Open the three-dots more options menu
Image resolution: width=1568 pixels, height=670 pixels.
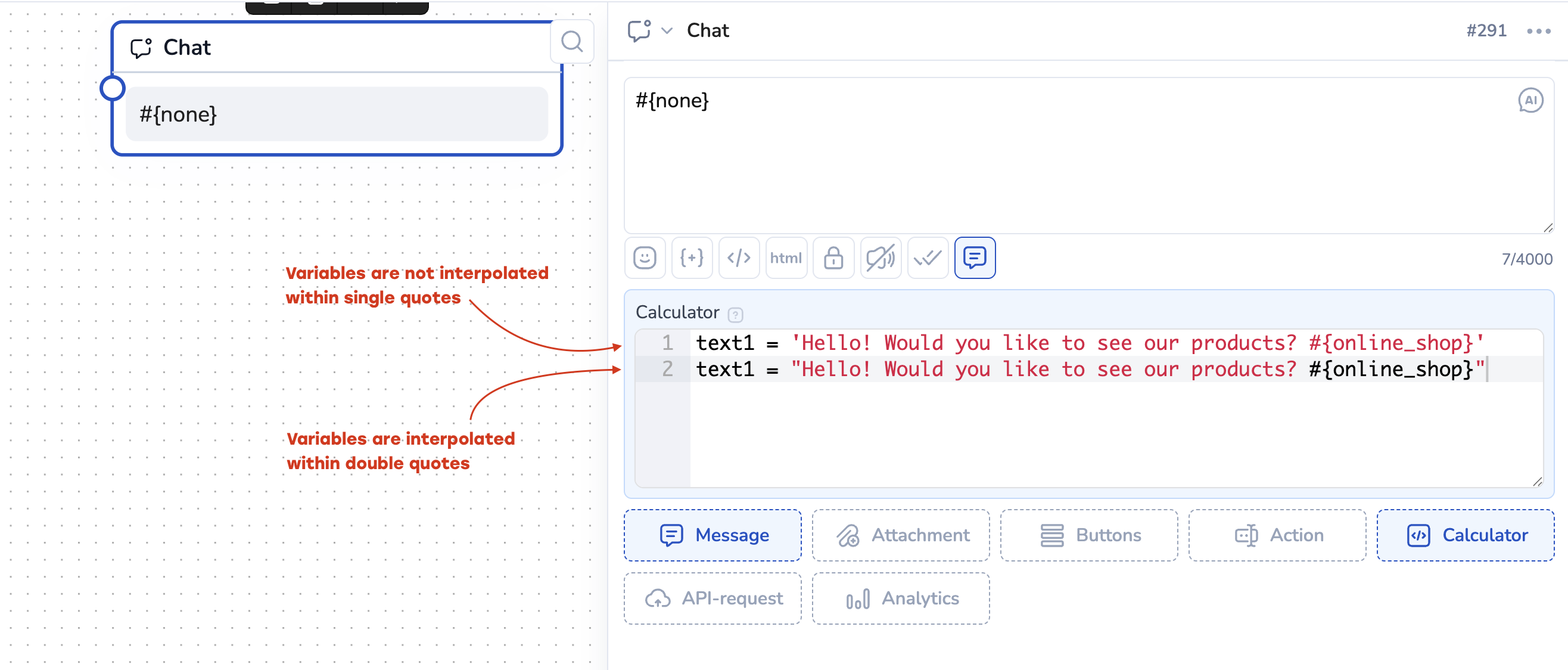click(1538, 31)
